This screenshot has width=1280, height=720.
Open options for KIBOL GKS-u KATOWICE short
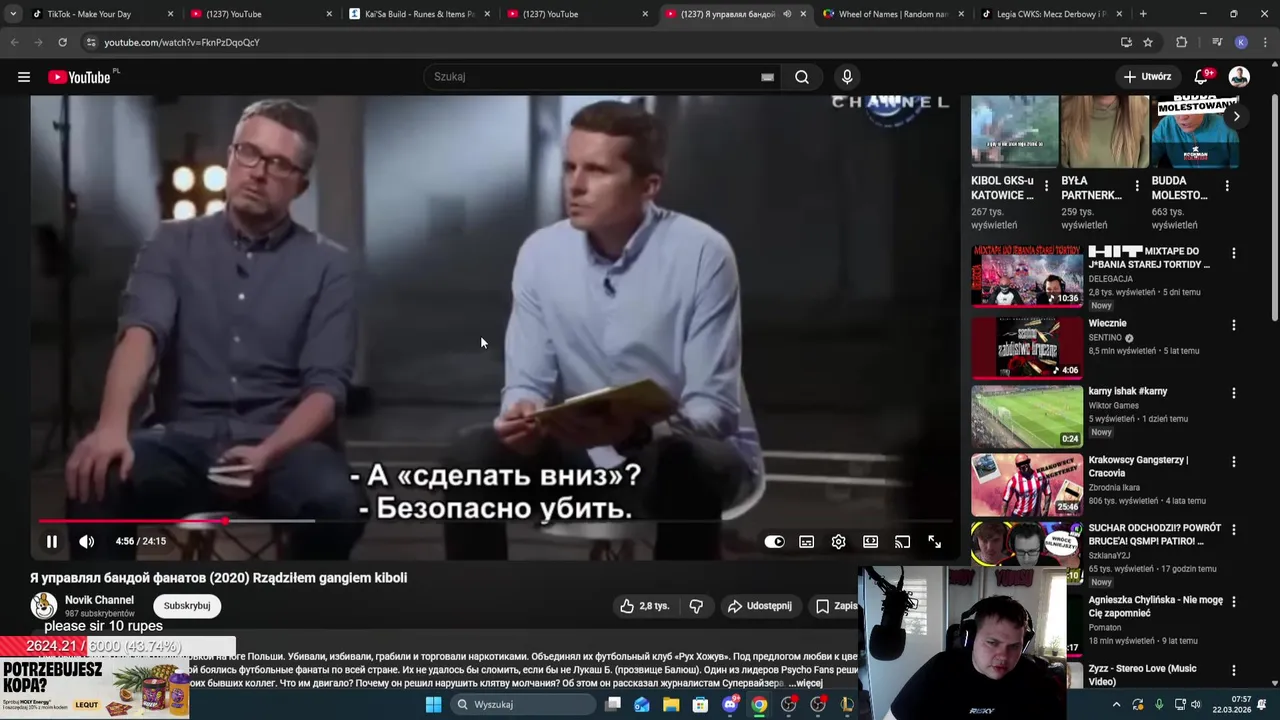(x=1046, y=186)
